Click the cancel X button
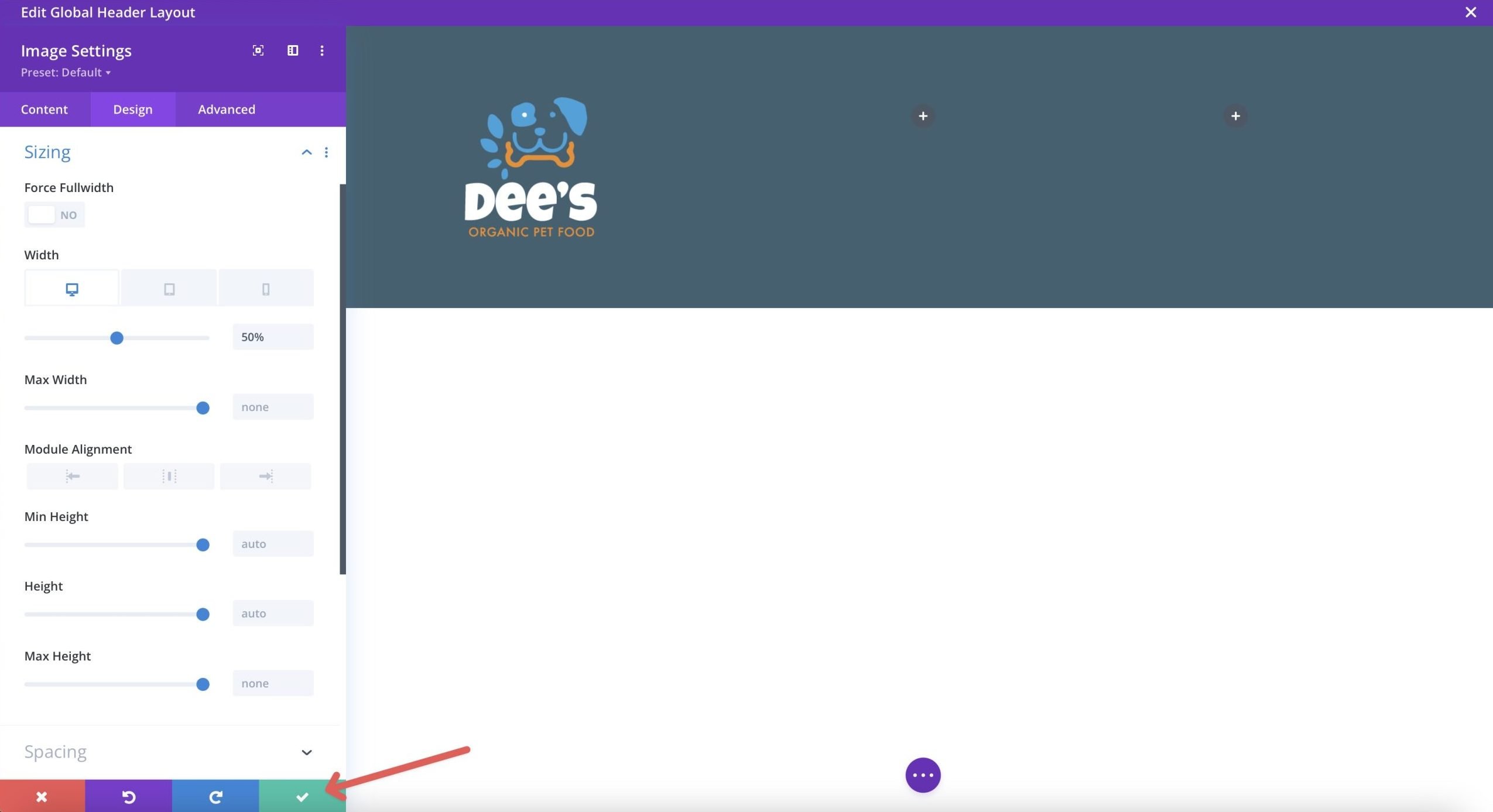1493x812 pixels. coord(41,796)
